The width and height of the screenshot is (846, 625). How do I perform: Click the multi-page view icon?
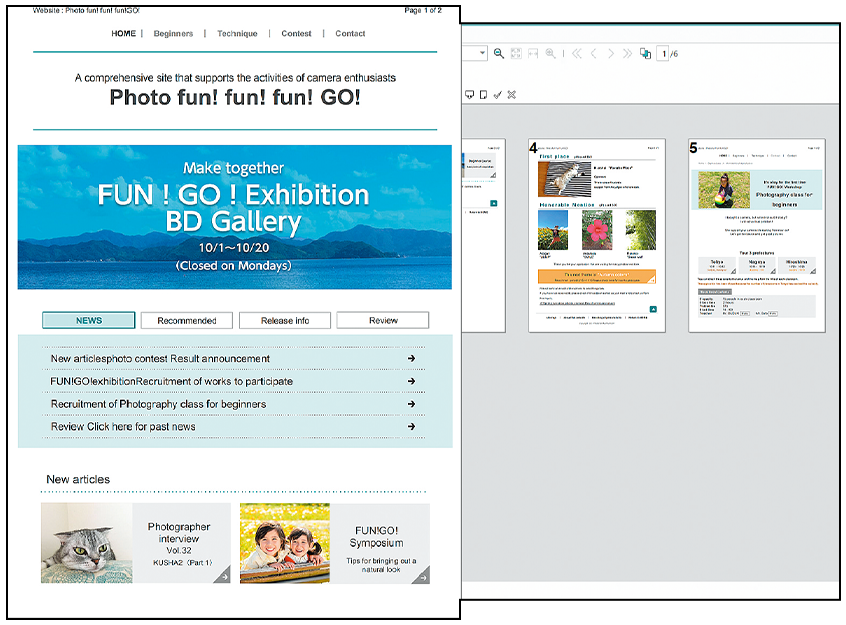[646, 53]
